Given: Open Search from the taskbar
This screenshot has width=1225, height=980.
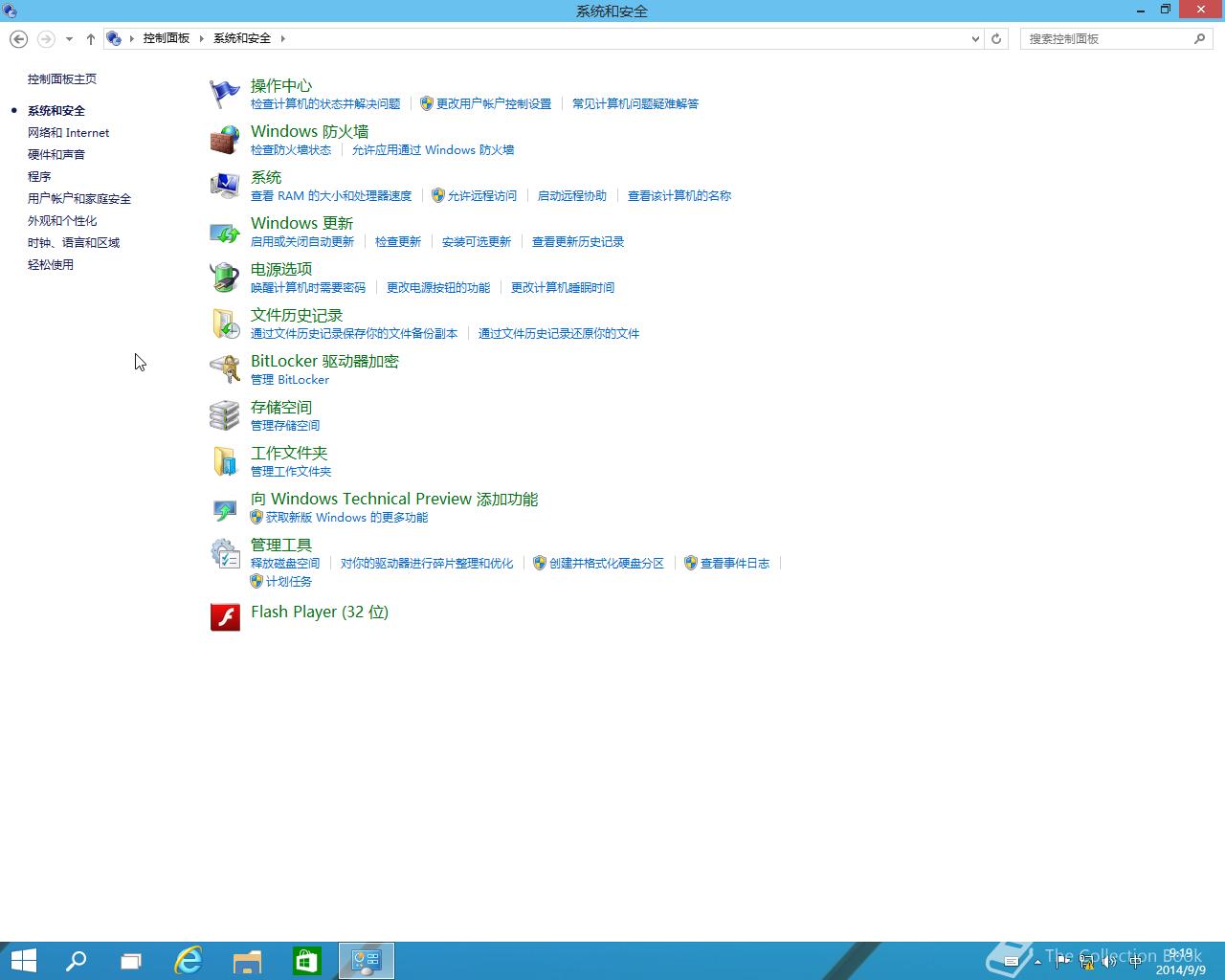Looking at the screenshot, I should pos(76,961).
